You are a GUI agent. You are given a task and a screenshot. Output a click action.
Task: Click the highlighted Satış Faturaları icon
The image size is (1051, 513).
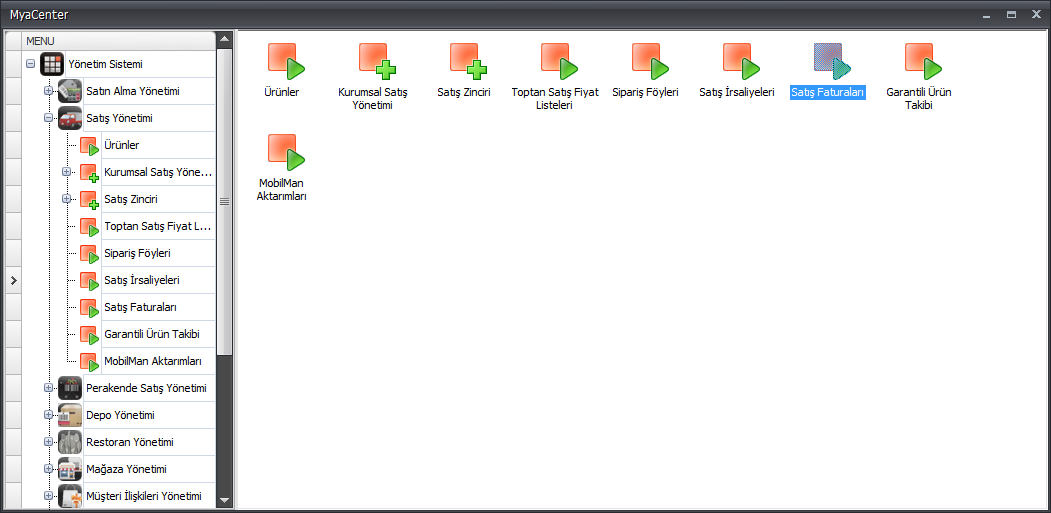[831, 62]
